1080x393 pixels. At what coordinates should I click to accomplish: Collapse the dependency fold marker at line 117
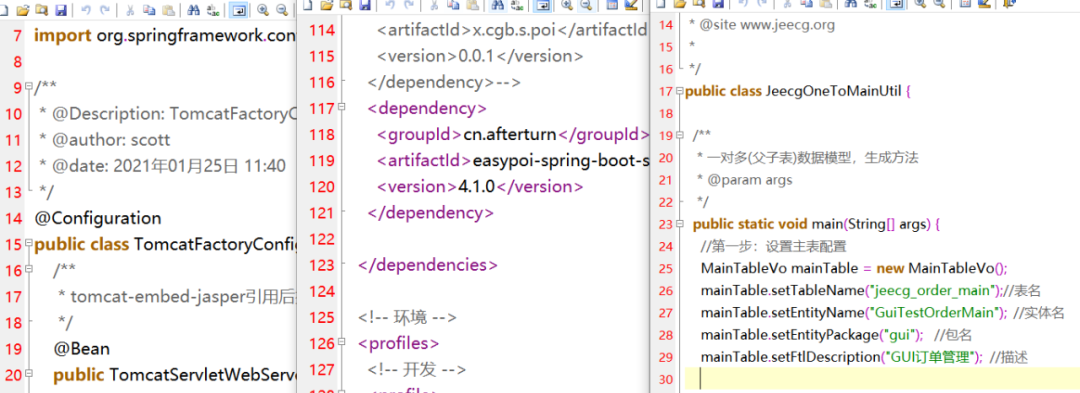[x=341, y=108]
